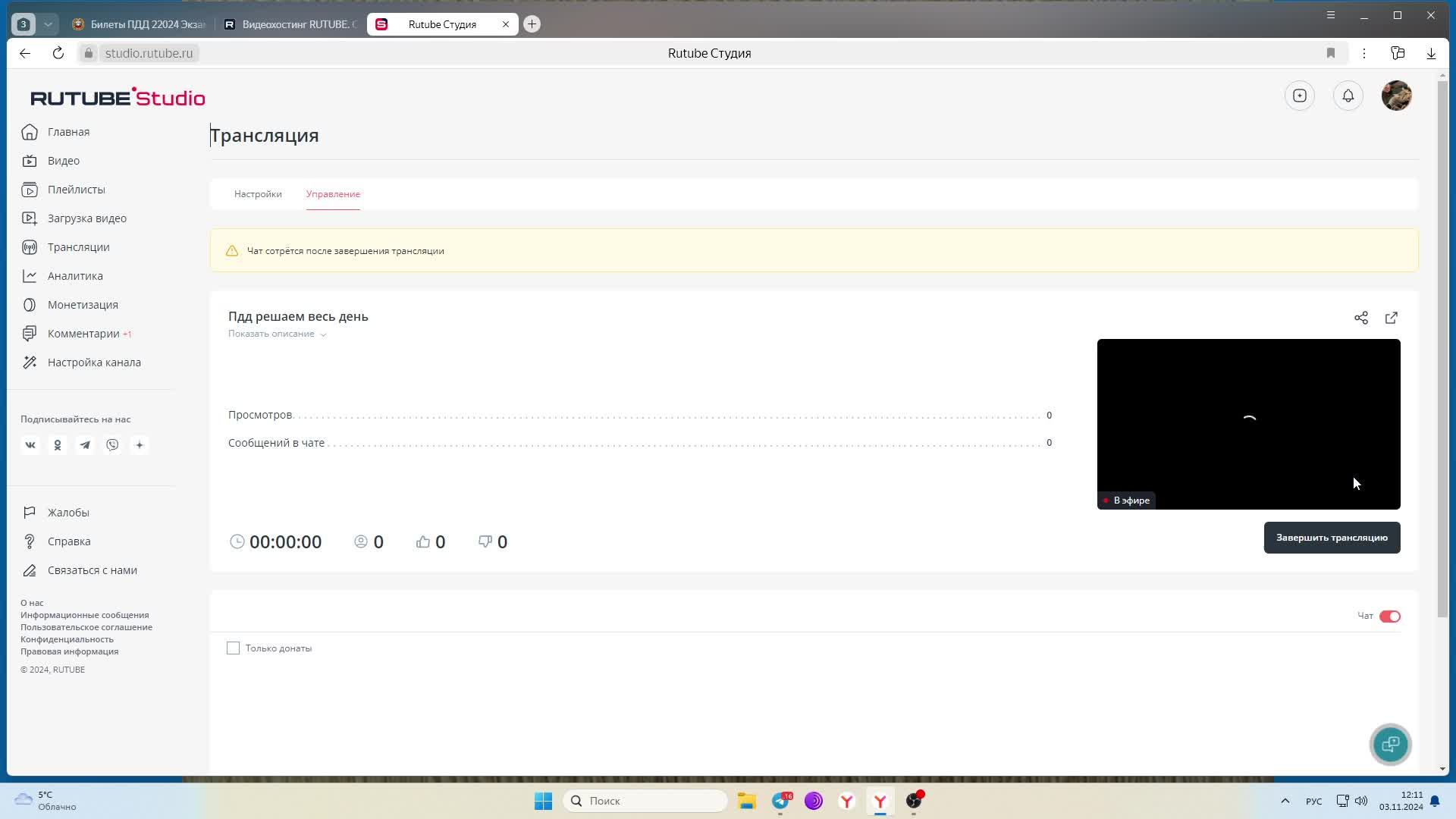Image resolution: width=1456 pixels, height=819 pixels.
Task: Open Монетизация section
Action: pos(70,305)
